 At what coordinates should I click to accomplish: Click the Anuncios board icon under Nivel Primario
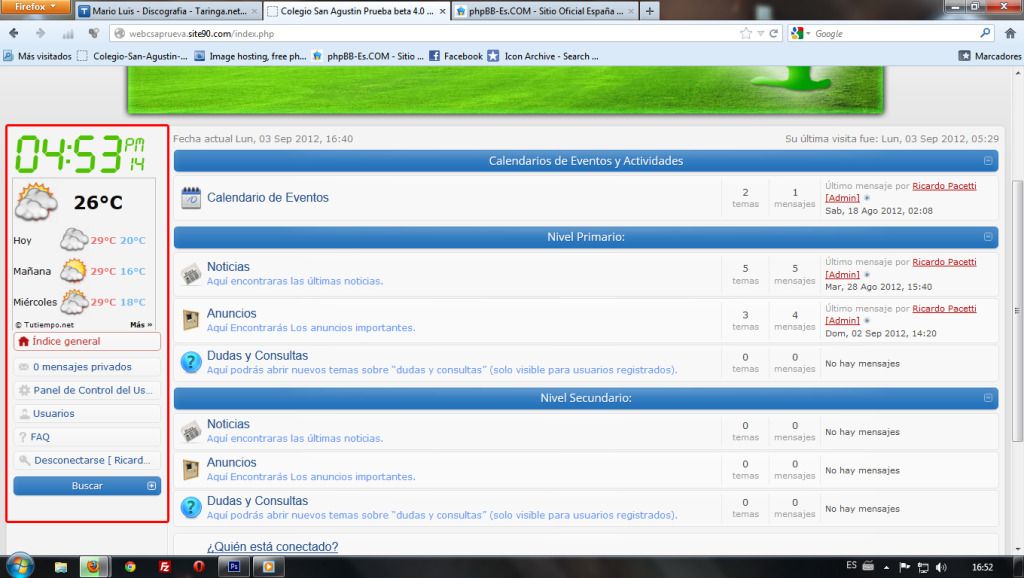191,320
